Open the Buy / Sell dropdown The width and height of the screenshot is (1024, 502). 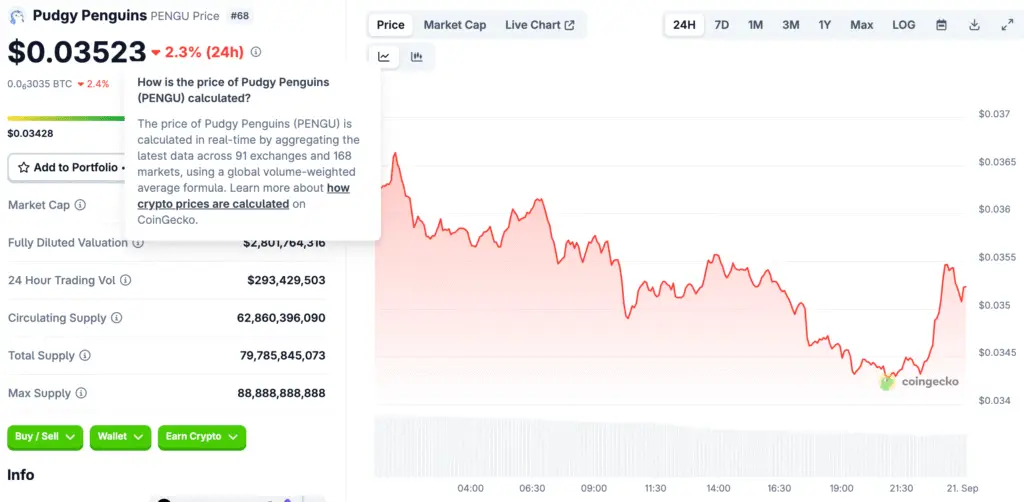tap(45, 437)
